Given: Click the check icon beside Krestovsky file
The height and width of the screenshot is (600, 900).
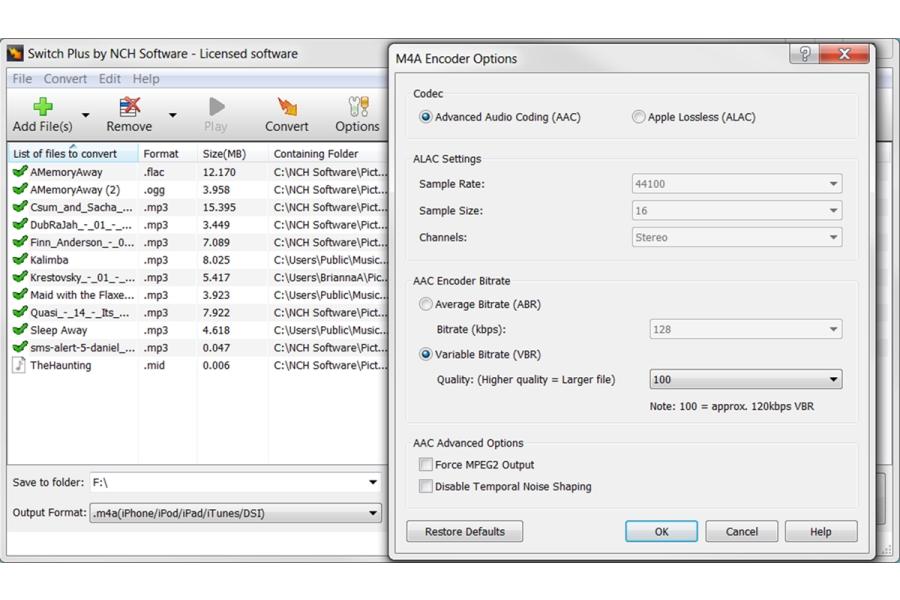Looking at the screenshot, I should (20, 277).
